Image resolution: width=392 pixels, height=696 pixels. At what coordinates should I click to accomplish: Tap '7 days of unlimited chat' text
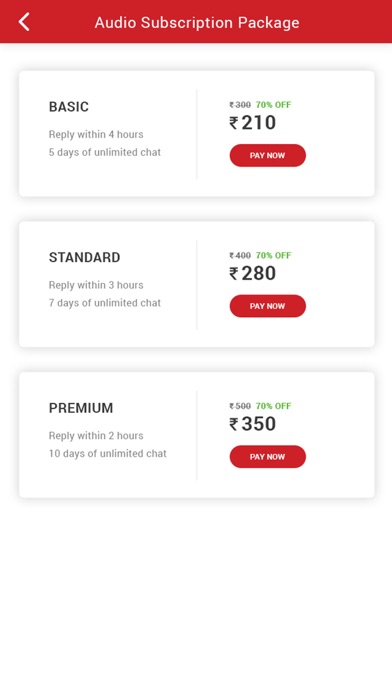coord(105,303)
